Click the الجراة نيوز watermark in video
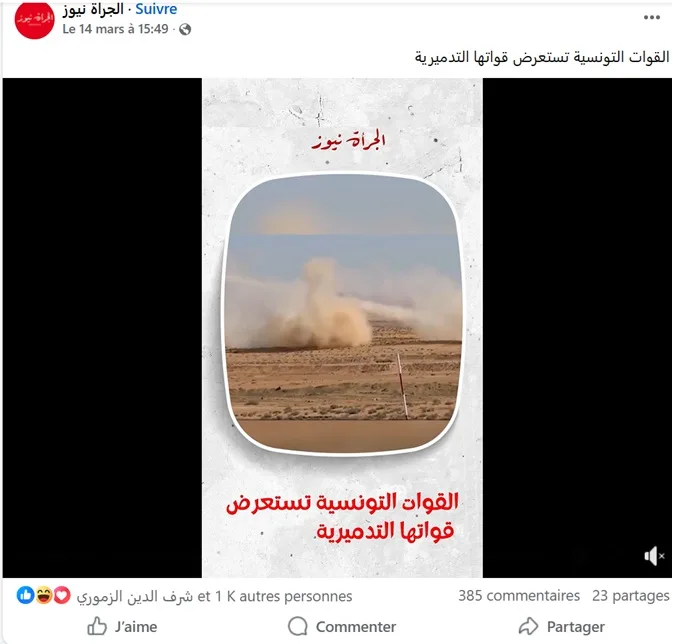673x644 pixels. (349, 140)
